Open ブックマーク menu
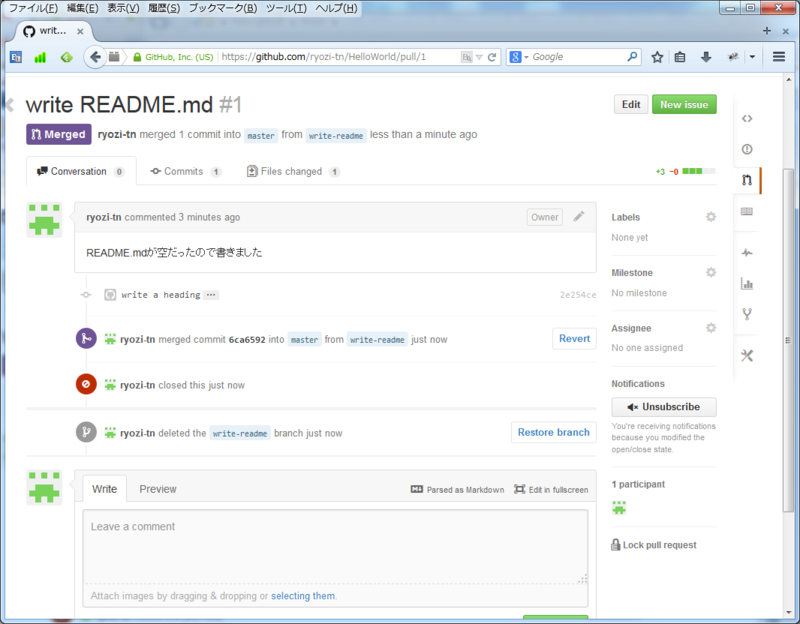800x624 pixels. (x=223, y=8)
